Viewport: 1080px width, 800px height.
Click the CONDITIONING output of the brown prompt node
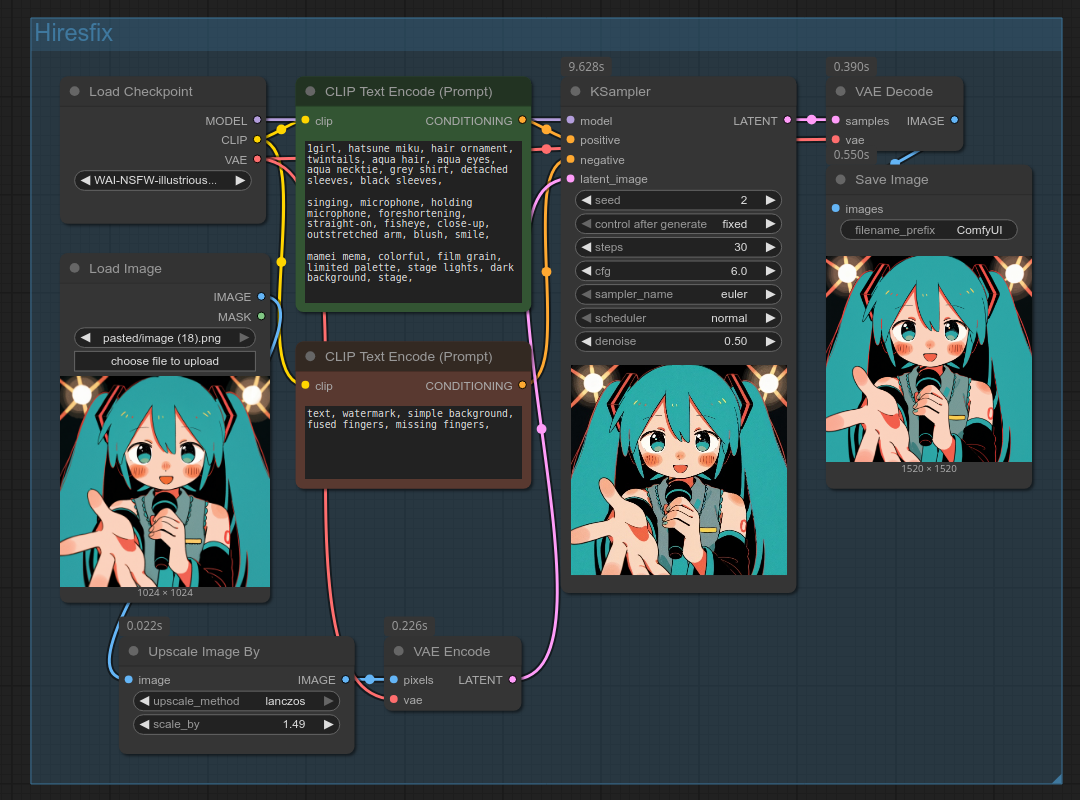522,385
